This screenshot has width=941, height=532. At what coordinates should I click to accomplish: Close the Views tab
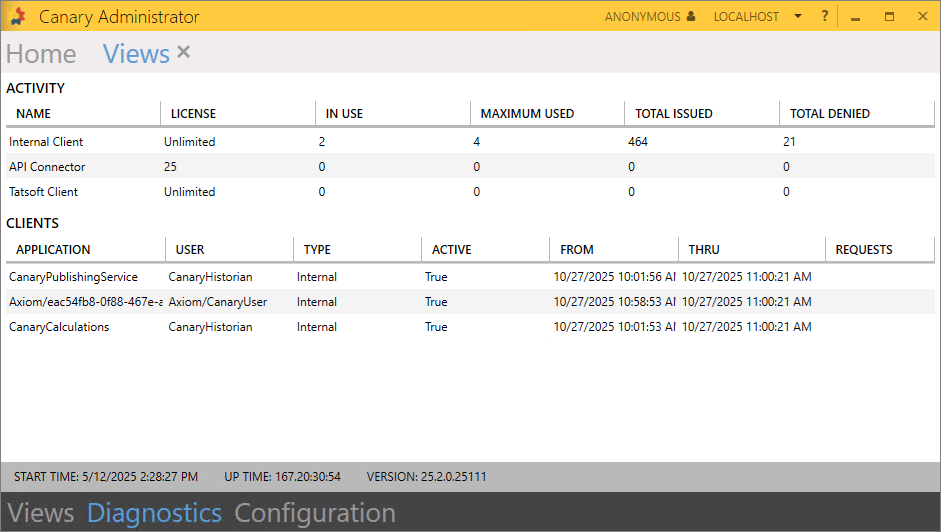[x=183, y=52]
